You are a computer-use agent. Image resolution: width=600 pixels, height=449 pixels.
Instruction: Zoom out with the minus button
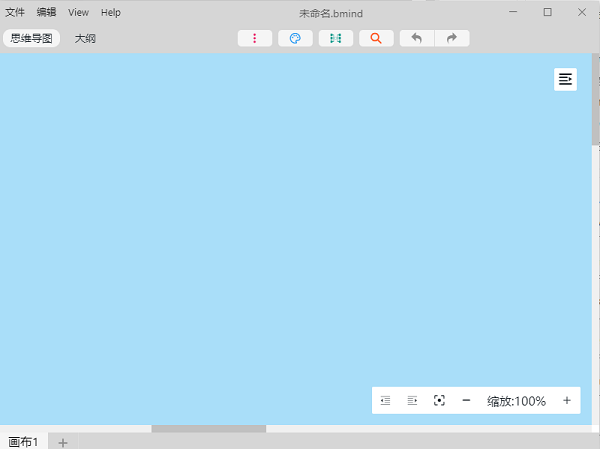coord(466,401)
